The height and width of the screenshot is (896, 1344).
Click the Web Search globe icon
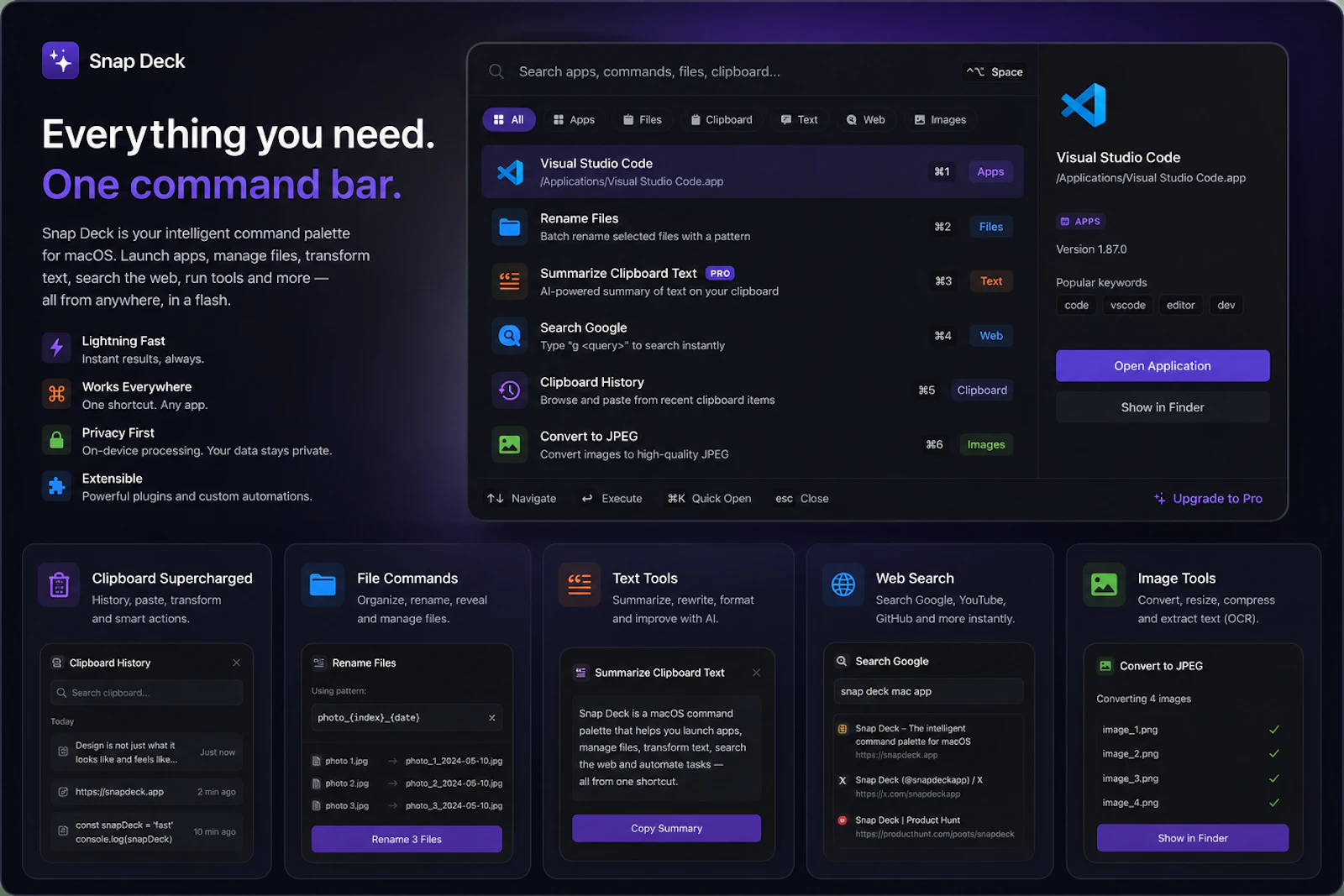tap(843, 584)
